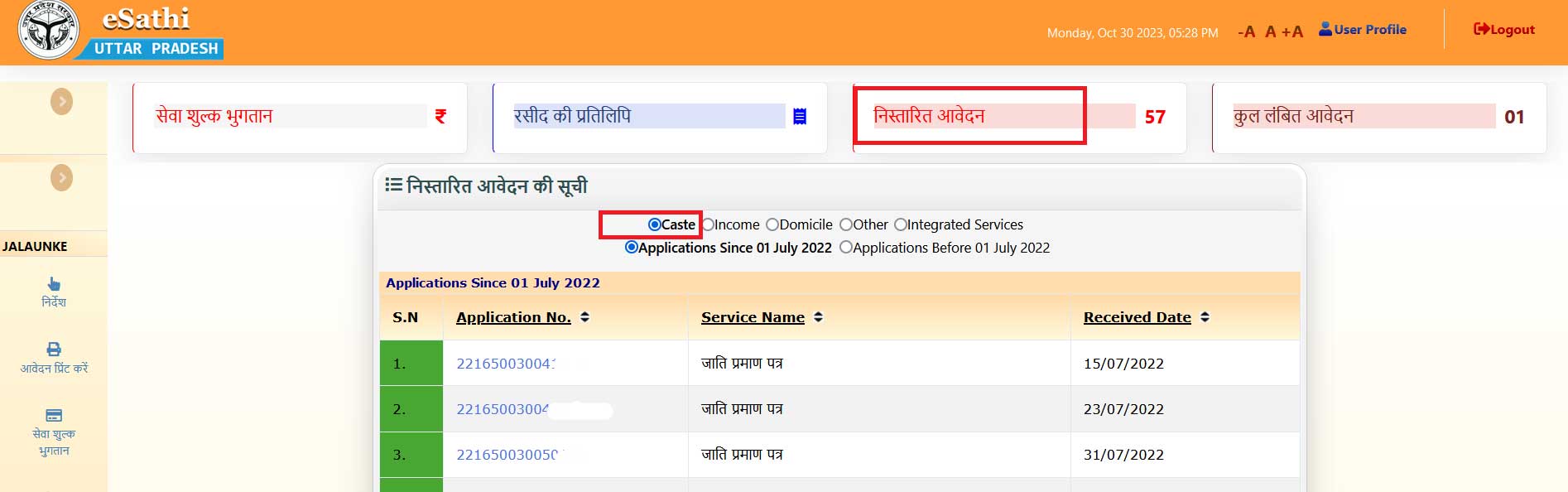Open application number in row 1
The width and height of the screenshot is (1568, 492).
click(x=506, y=364)
